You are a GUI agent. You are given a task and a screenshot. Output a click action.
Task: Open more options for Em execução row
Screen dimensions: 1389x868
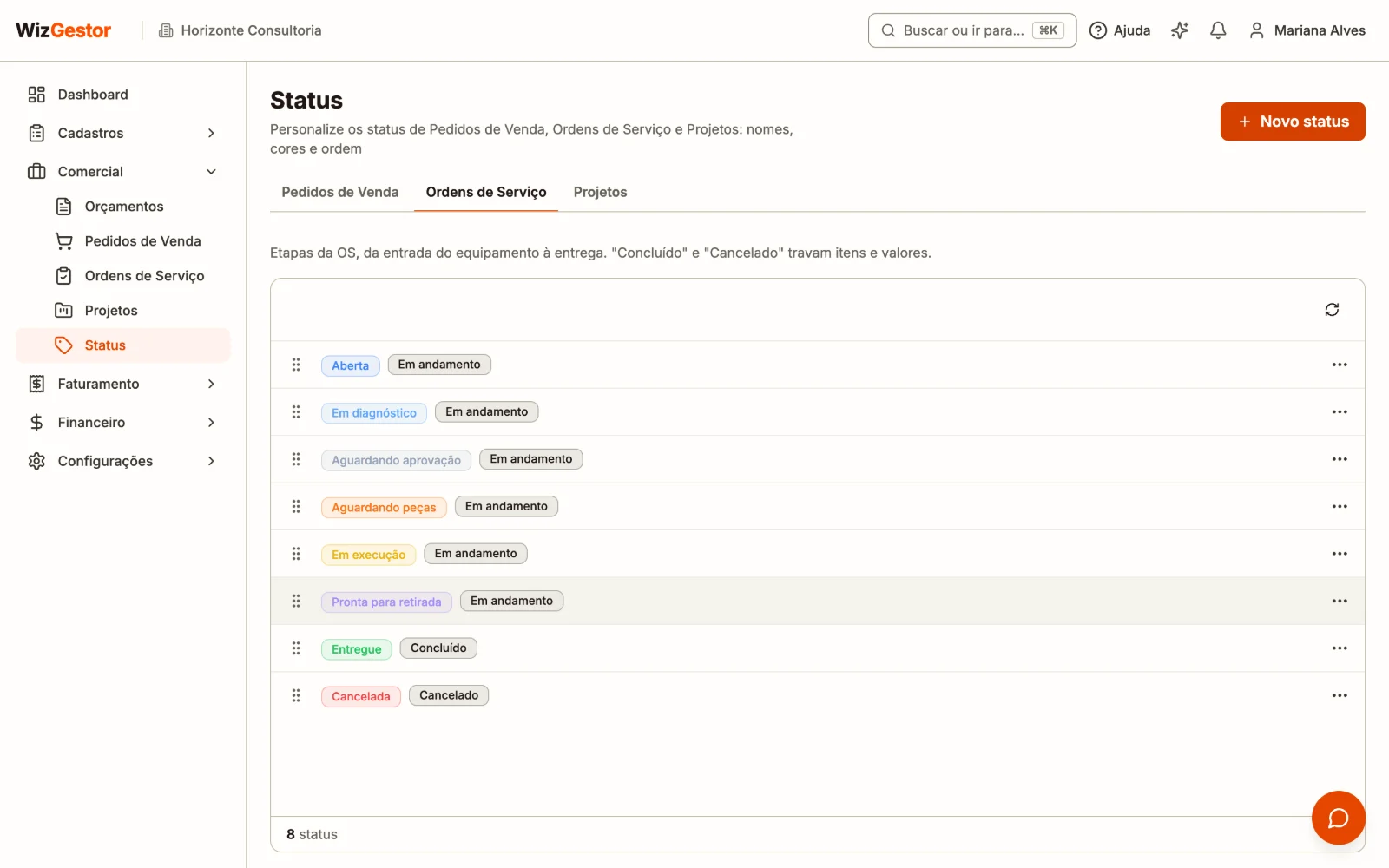click(1340, 554)
